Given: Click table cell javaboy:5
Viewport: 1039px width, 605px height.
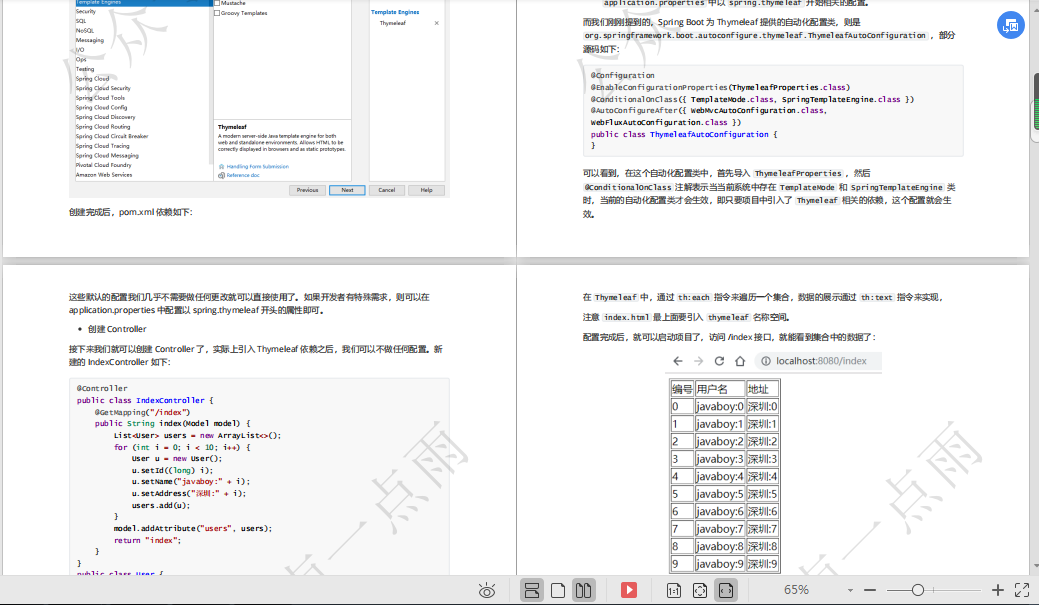Looking at the screenshot, I should 720,494.
